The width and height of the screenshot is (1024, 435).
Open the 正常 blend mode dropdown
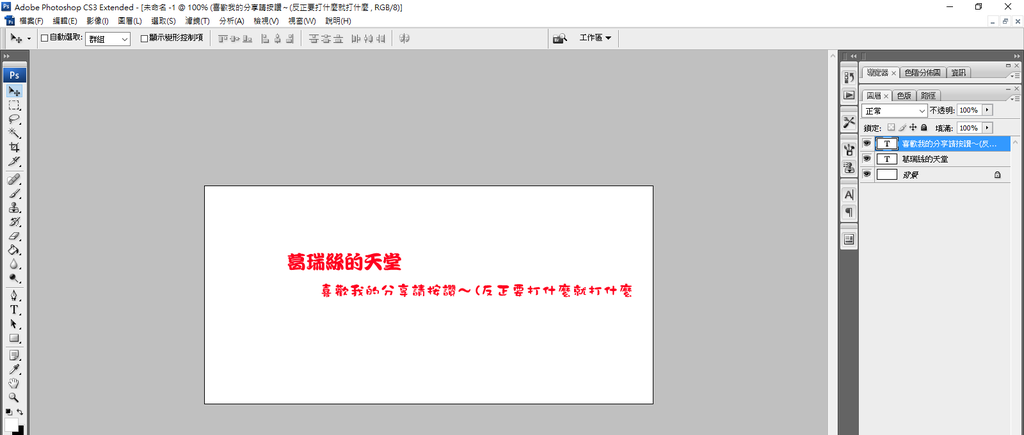[x=894, y=110]
